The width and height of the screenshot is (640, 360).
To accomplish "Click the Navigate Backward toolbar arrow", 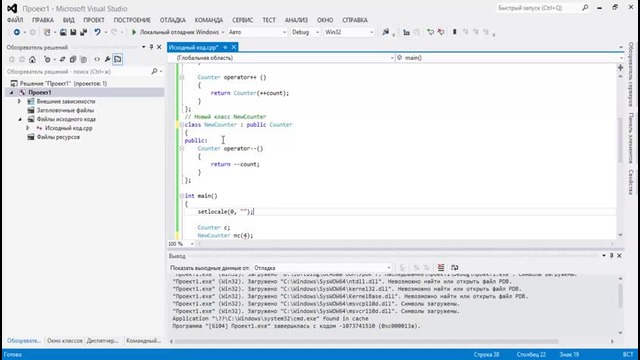I will [17, 32].
